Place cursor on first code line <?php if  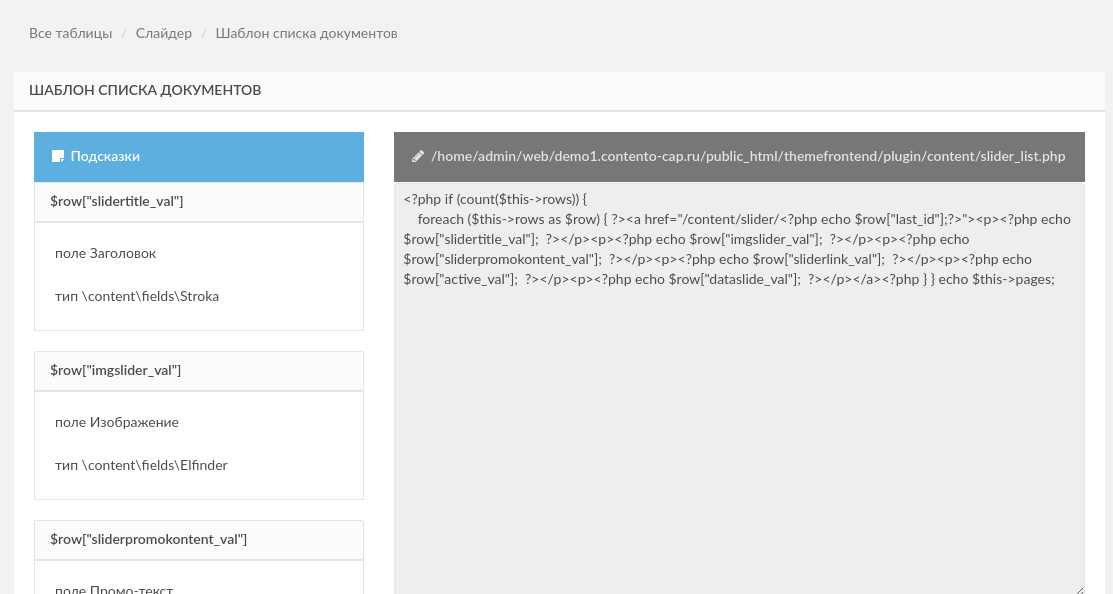click(495, 199)
